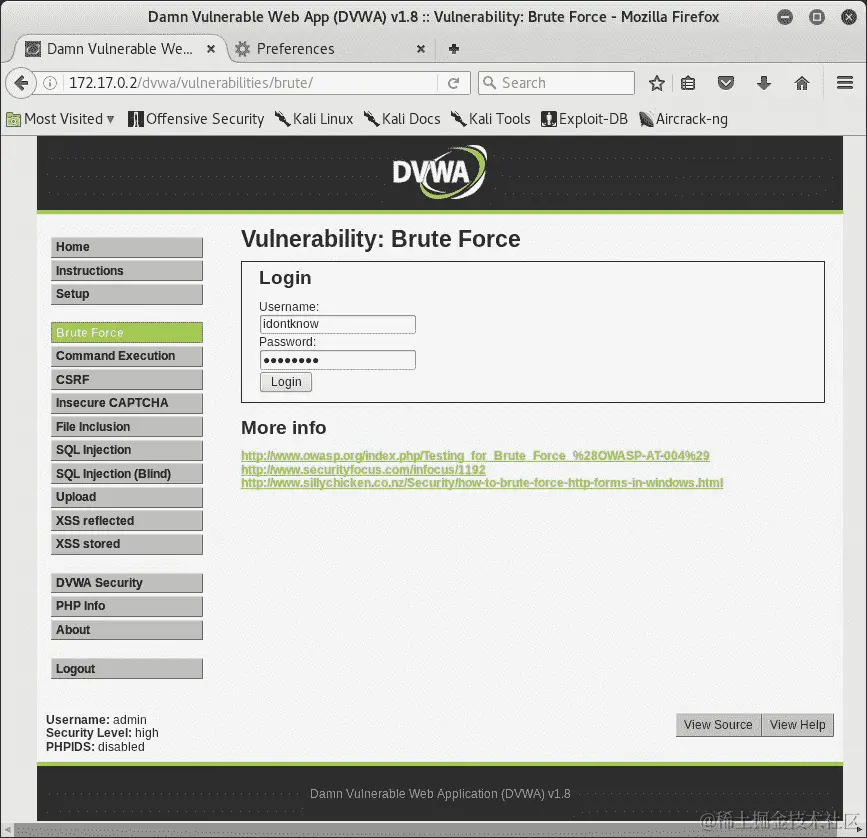Reload the page with the refresh icon

pyautogui.click(x=453, y=83)
